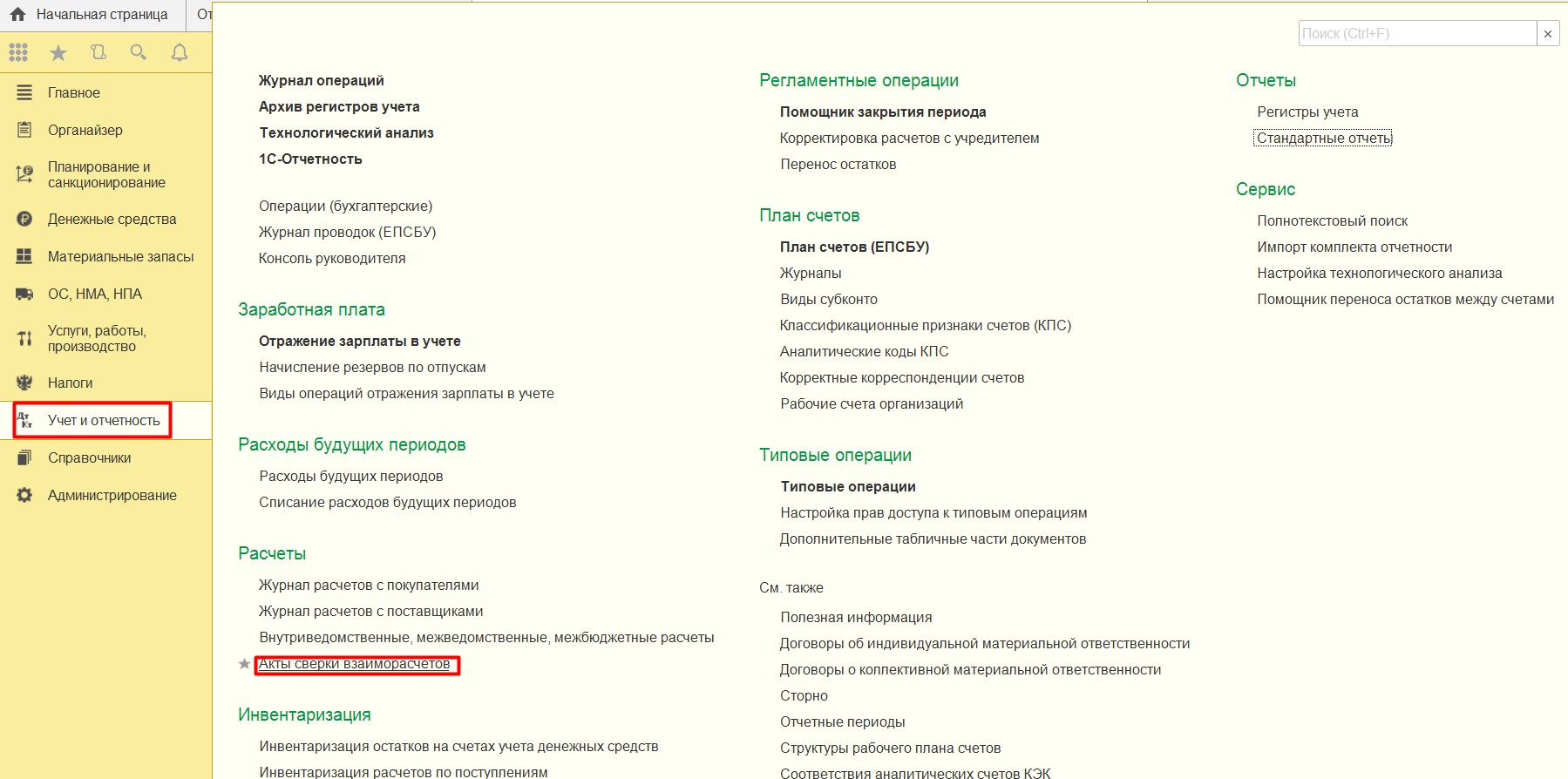Open Аналитические коды КПС
This screenshot has height=779, width=1568.
(x=864, y=351)
